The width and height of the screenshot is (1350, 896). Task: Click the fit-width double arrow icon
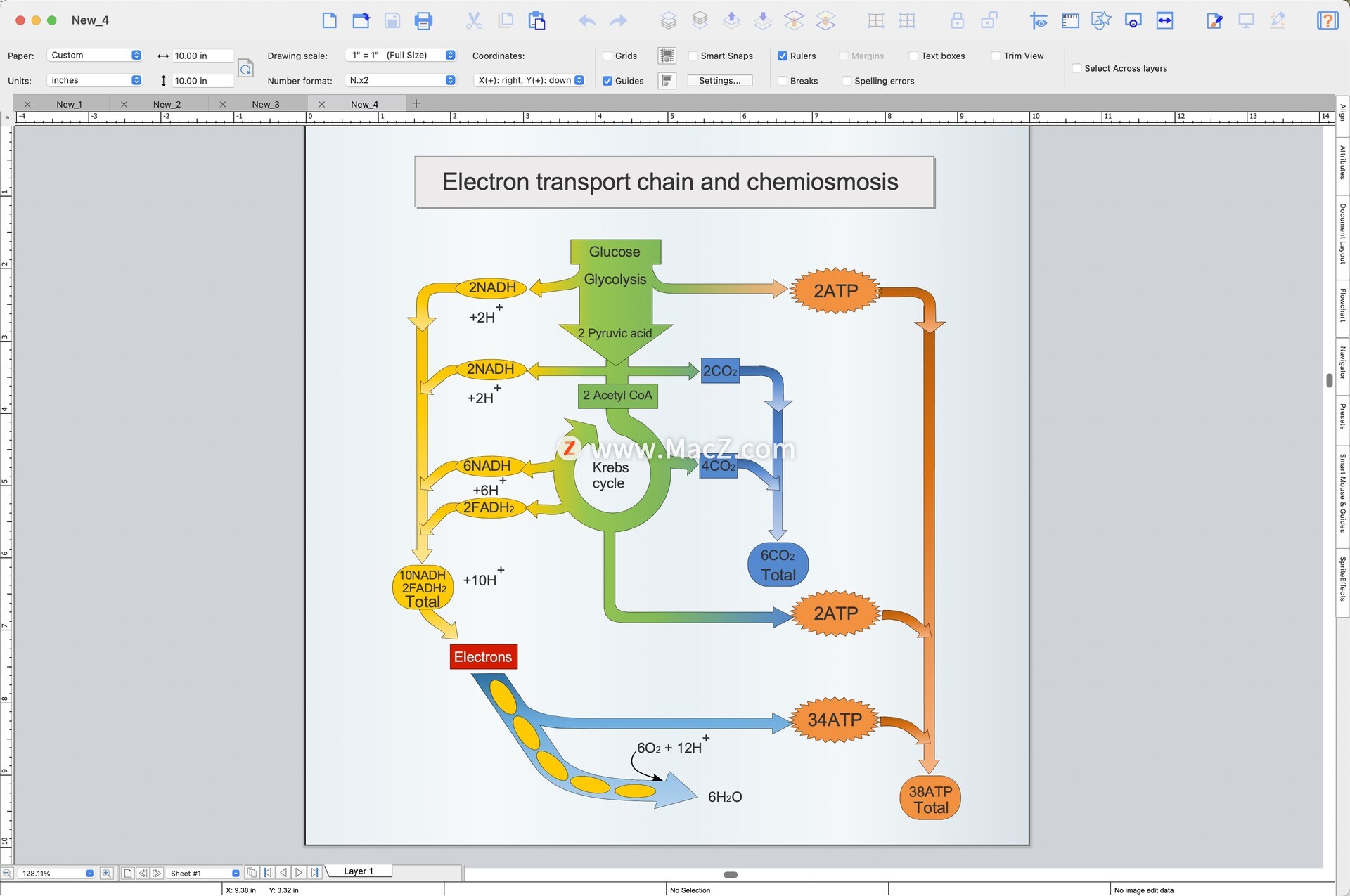point(1164,20)
